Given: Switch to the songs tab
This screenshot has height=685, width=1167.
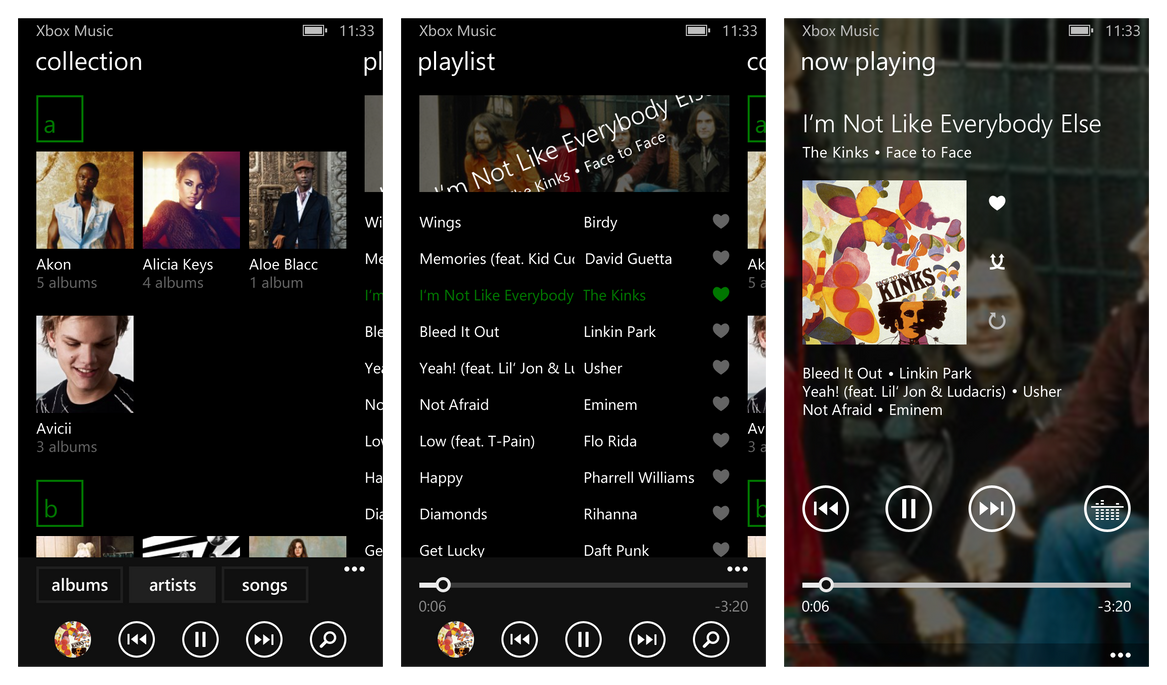Looking at the screenshot, I should (264, 585).
